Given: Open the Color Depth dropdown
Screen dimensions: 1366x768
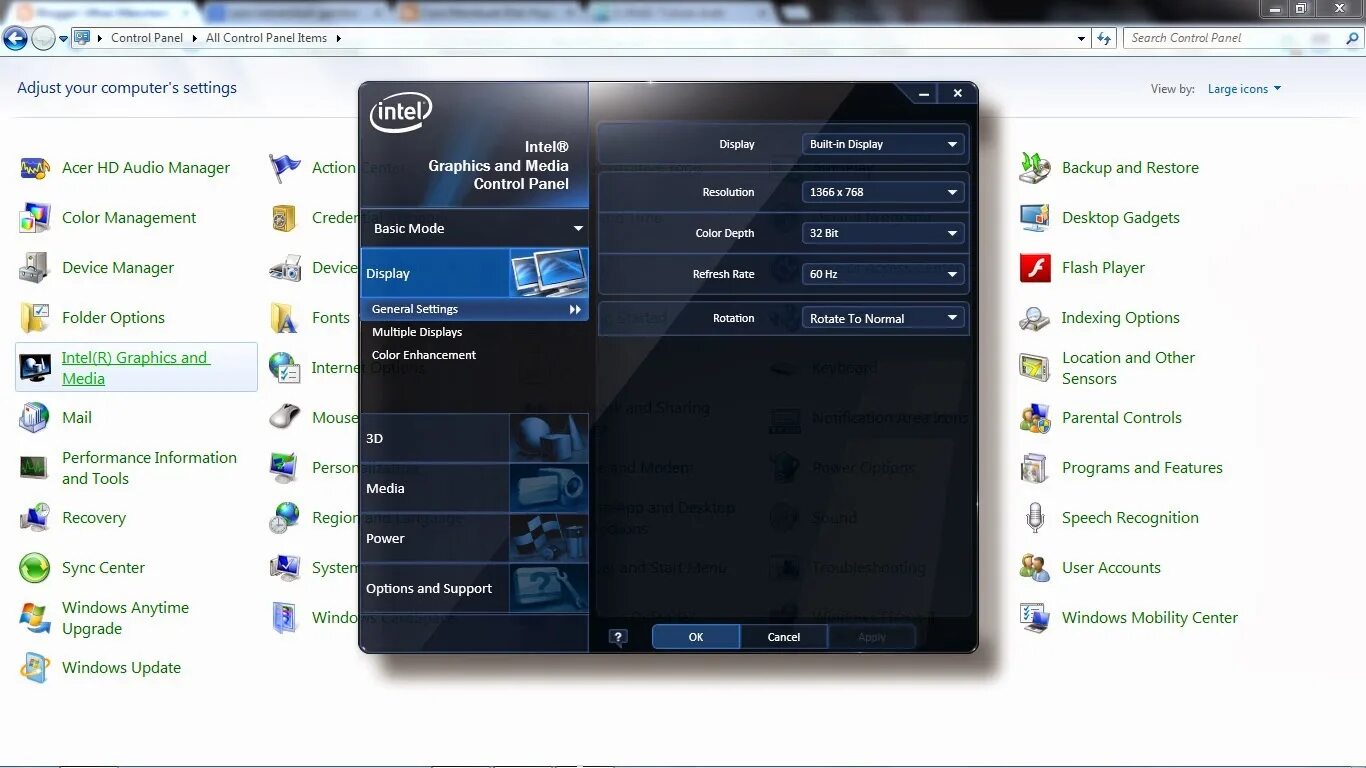Looking at the screenshot, I should pos(883,233).
